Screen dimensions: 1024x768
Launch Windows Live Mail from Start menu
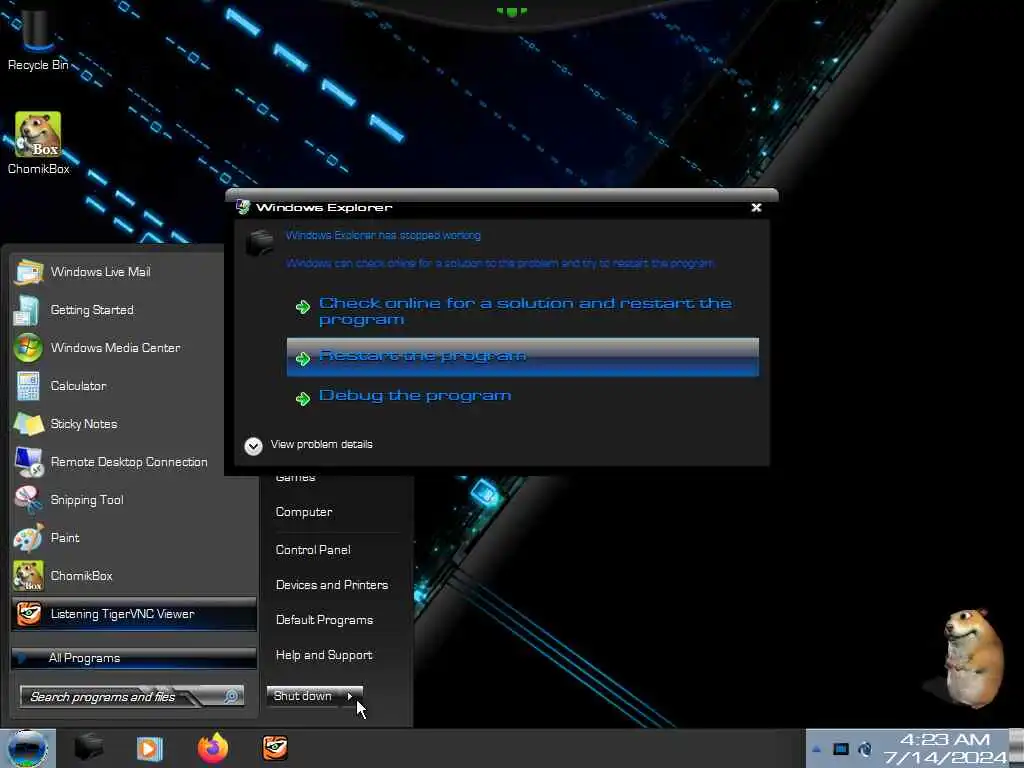click(x=134, y=272)
